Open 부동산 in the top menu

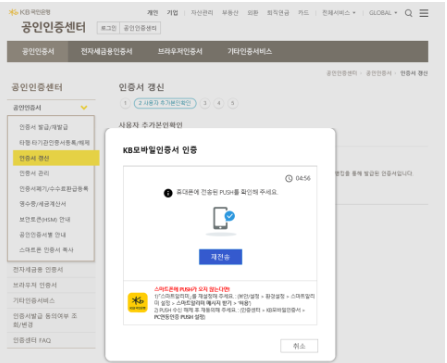(x=230, y=13)
